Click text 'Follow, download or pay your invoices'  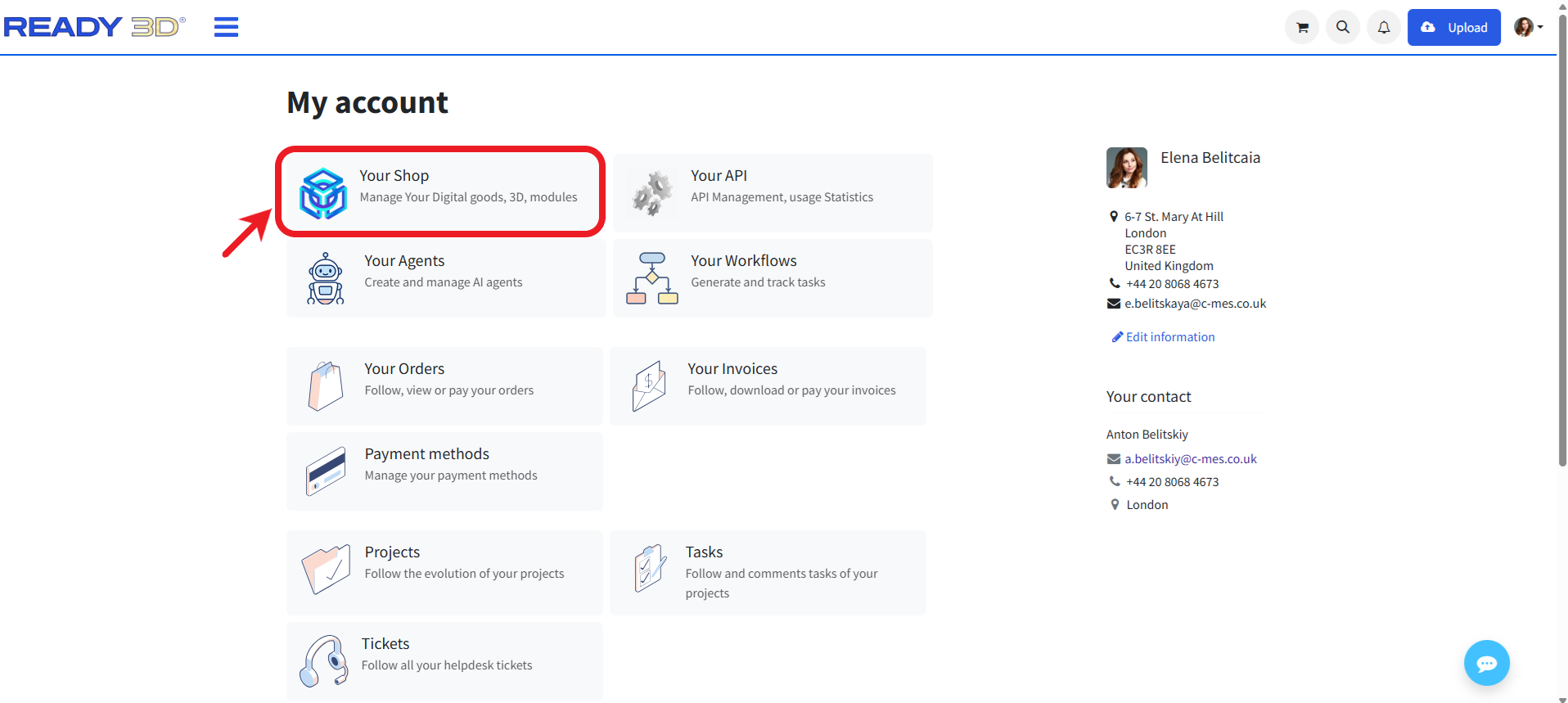coord(791,390)
